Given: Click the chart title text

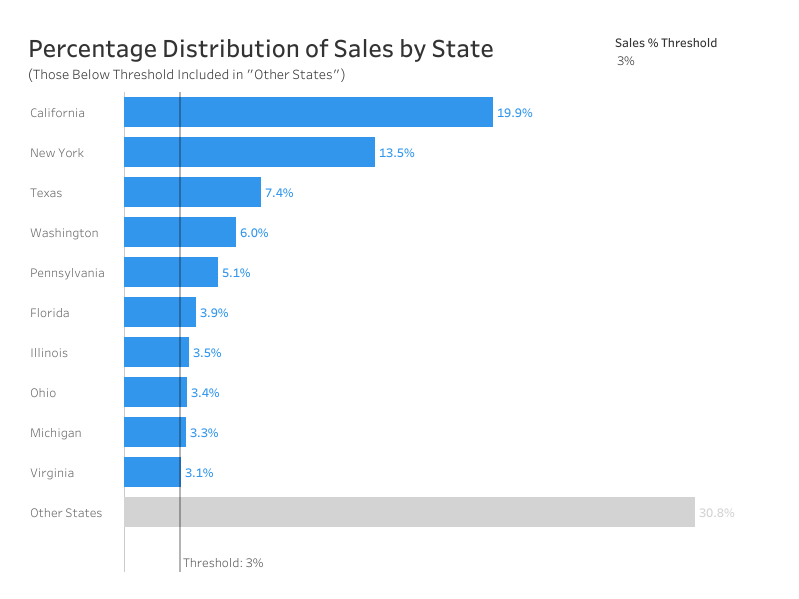Looking at the screenshot, I should click(x=260, y=49).
